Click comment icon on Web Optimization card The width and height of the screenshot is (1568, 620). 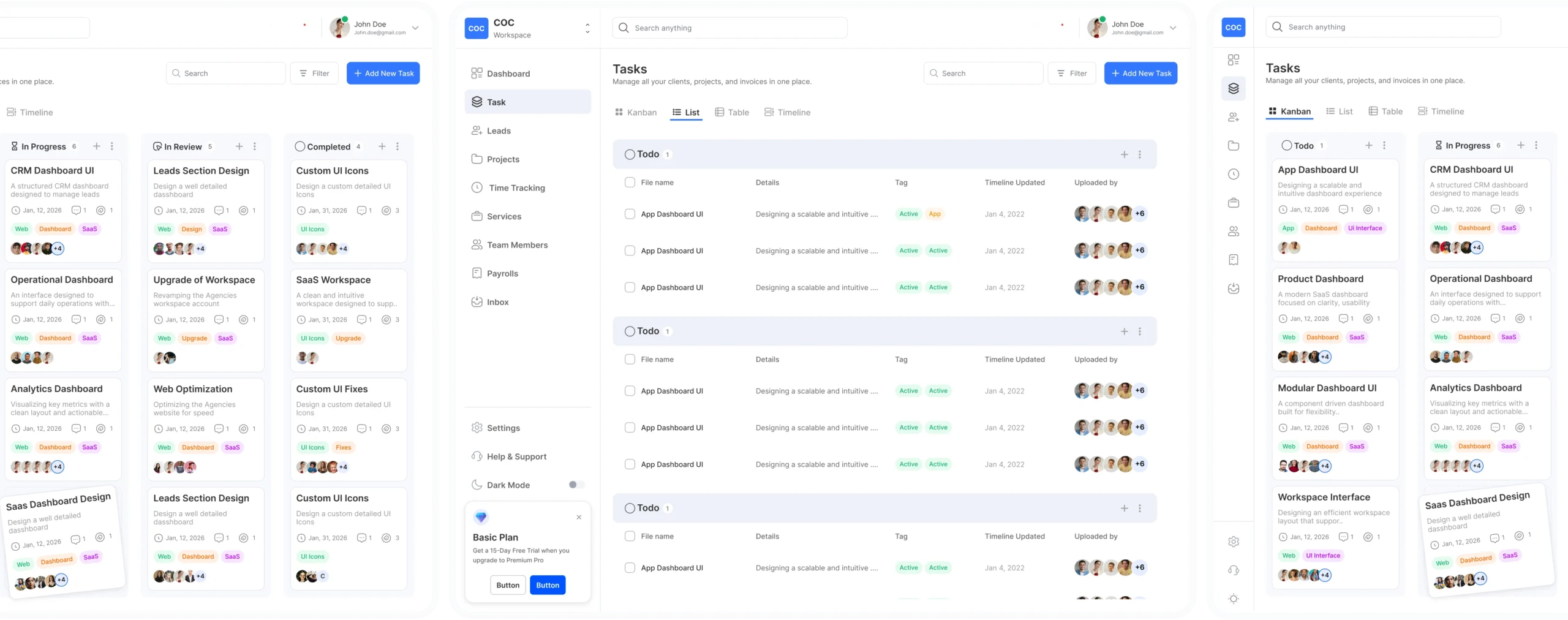pyautogui.click(x=219, y=429)
